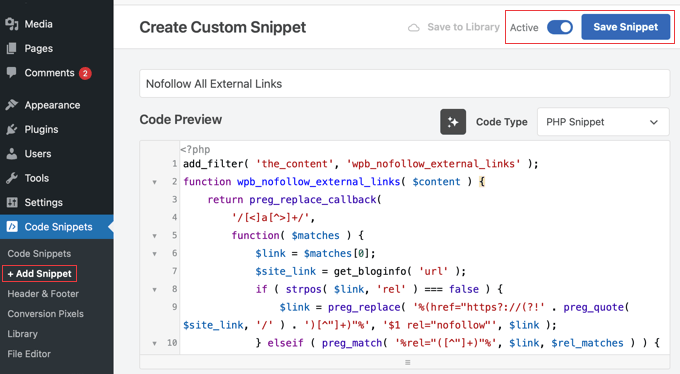Open Library submenu link
Image resolution: width=680 pixels, height=374 pixels.
pyautogui.click(x=23, y=334)
